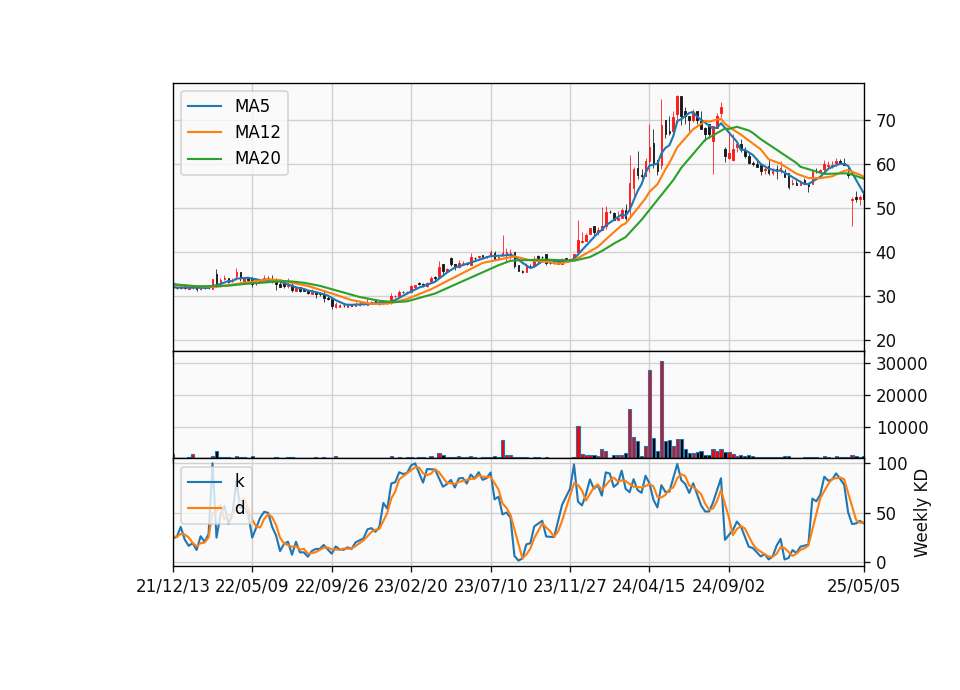Click the MA12 legend label
The image size is (960, 690).
257,132
